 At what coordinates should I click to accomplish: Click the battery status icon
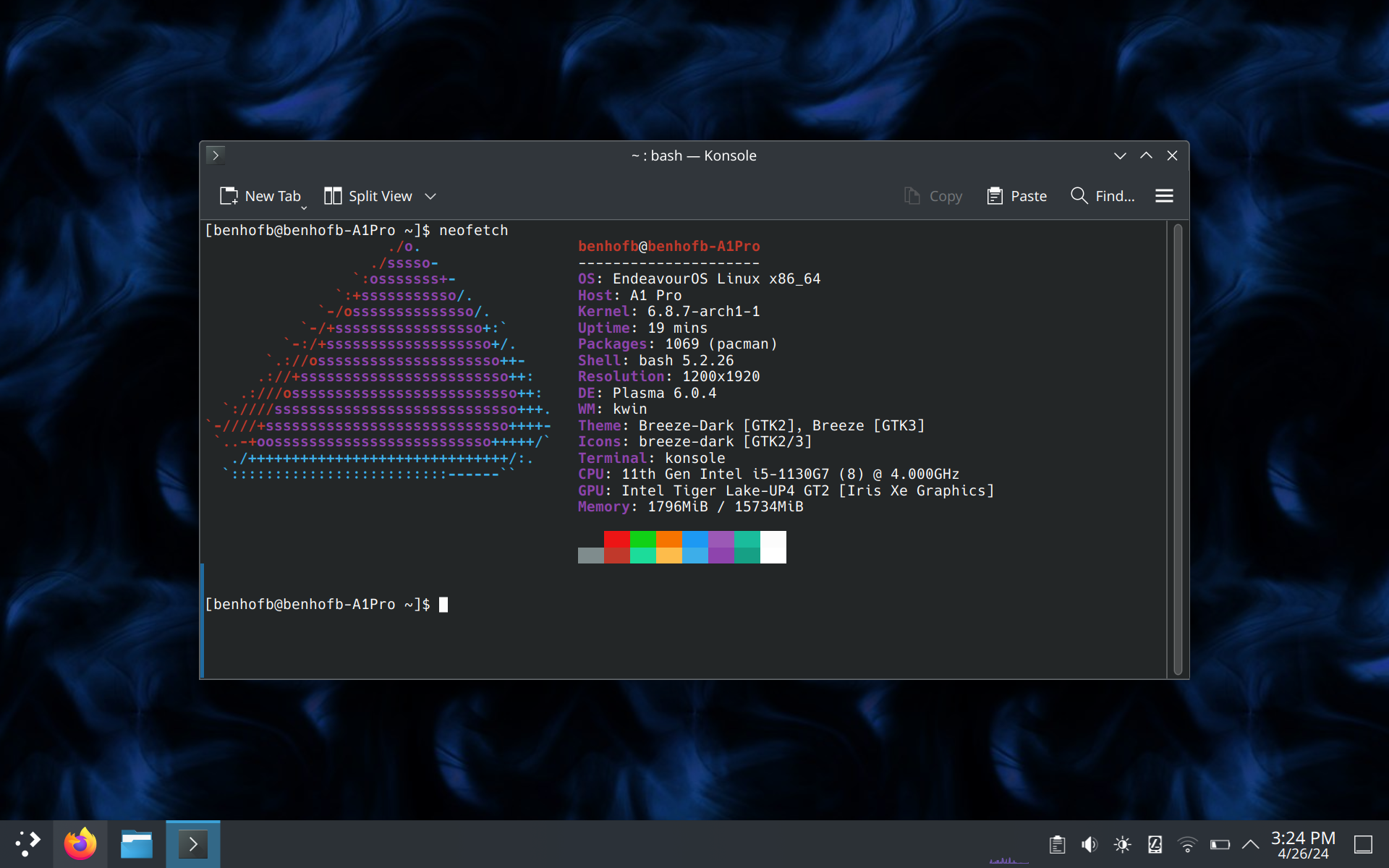coord(1220,844)
